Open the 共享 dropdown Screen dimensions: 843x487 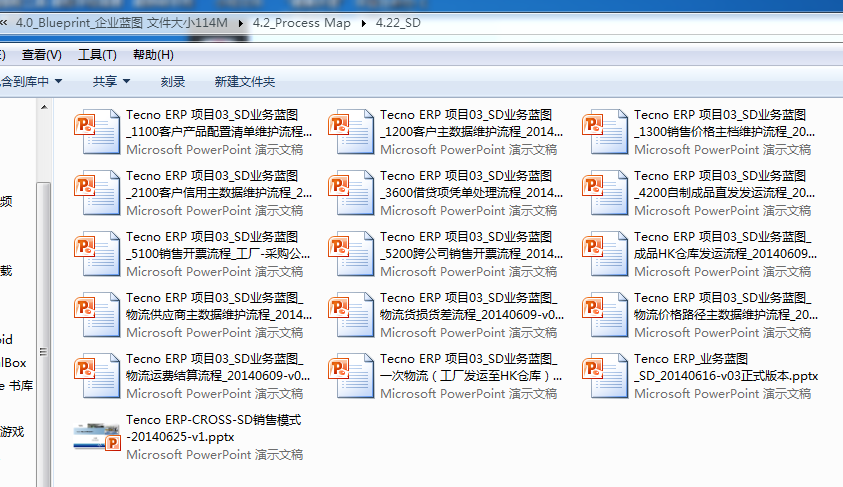tap(111, 82)
